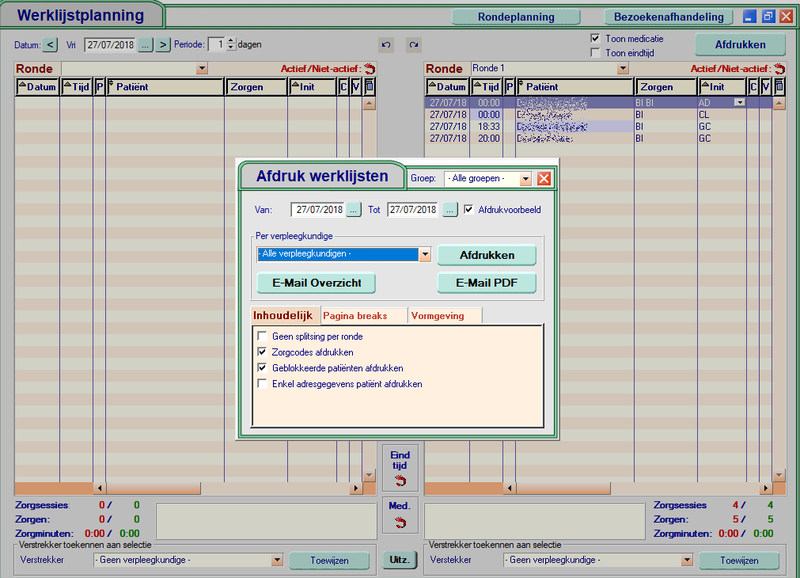The width and height of the screenshot is (800, 578).
Task: Expand the Alle verpleegkundigen dropdown
Action: click(425, 255)
